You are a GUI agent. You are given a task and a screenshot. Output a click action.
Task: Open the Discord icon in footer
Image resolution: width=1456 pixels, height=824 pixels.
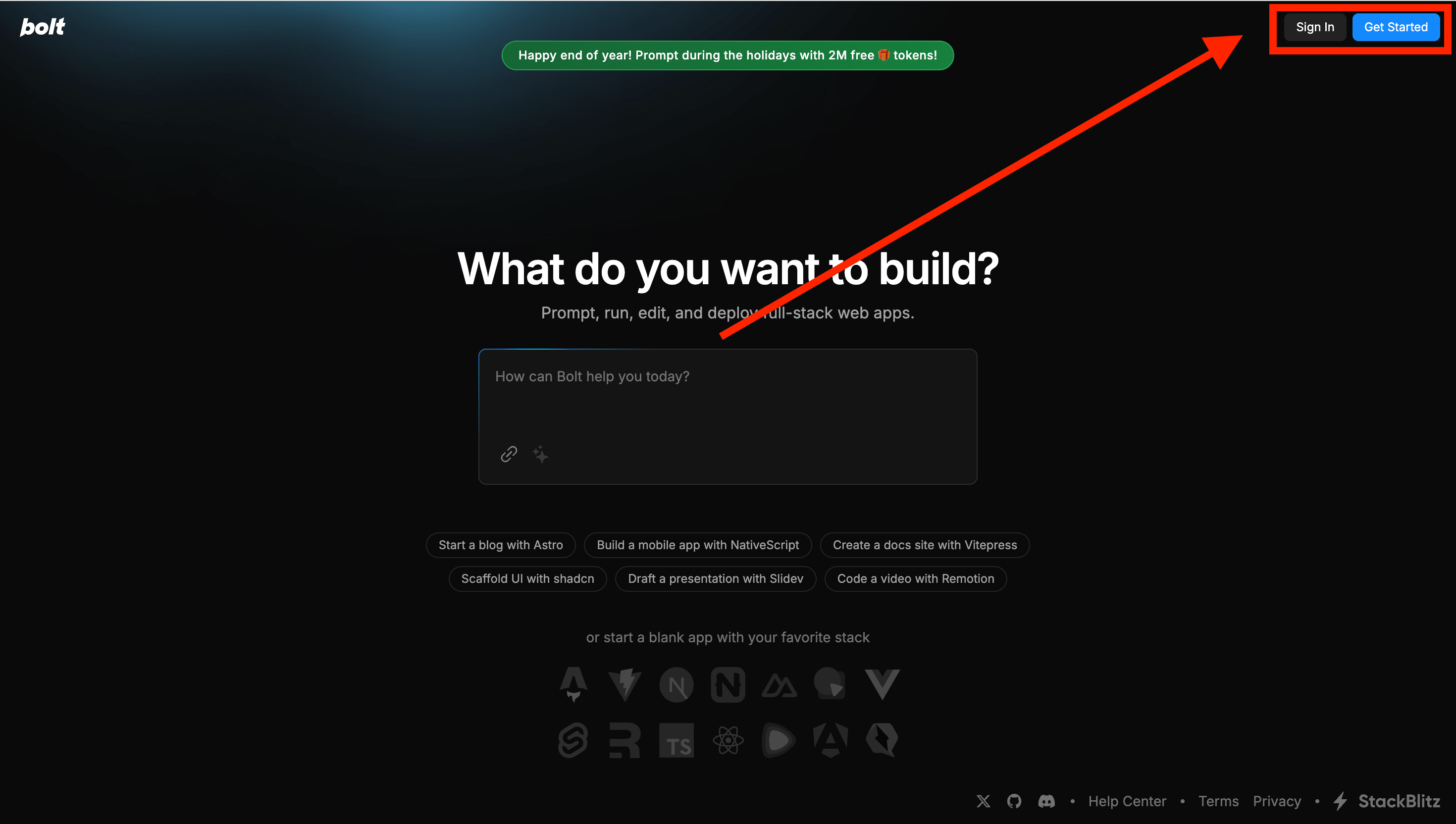click(x=1046, y=801)
